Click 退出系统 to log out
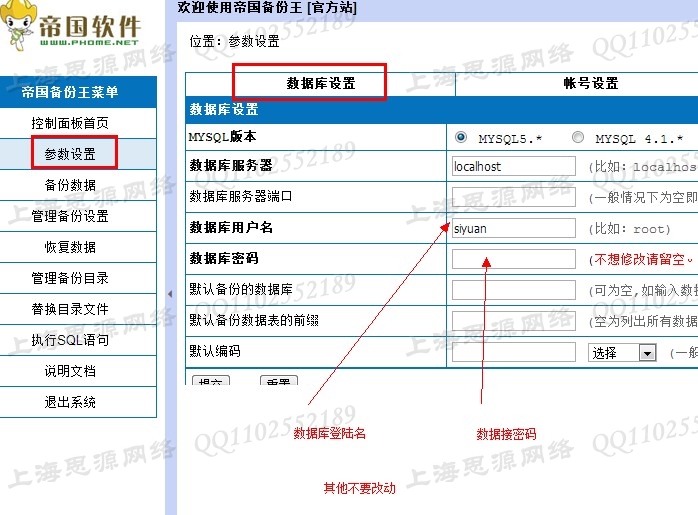698x515 pixels. (x=70, y=402)
